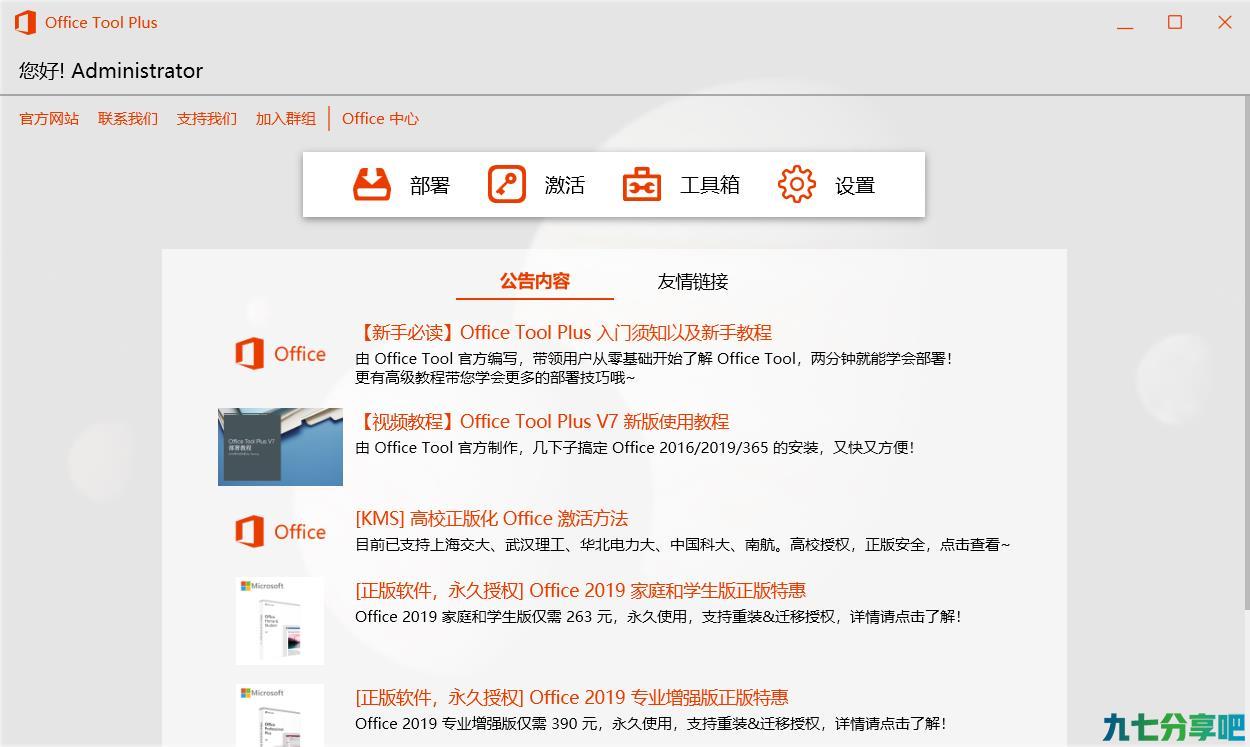
Task: Open the 设置 gear icon
Action: point(797,185)
